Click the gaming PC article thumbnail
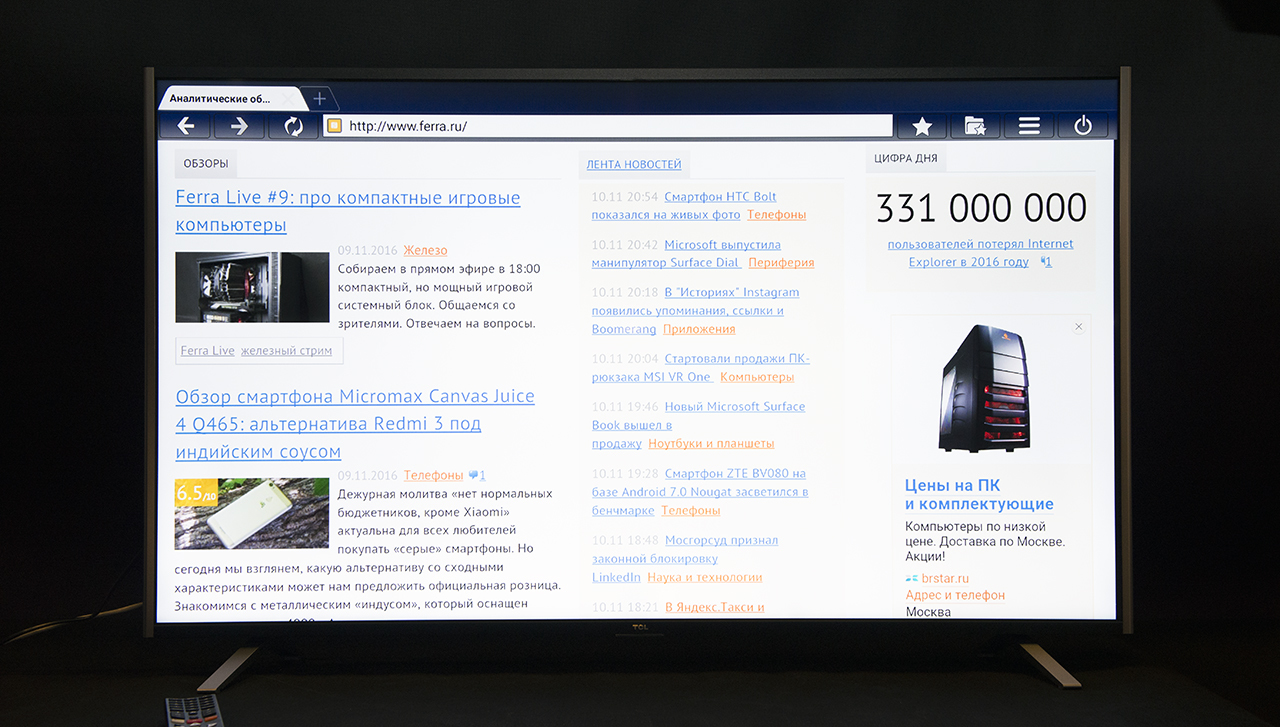The image size is (1280, 727). [x=252, y=287]
